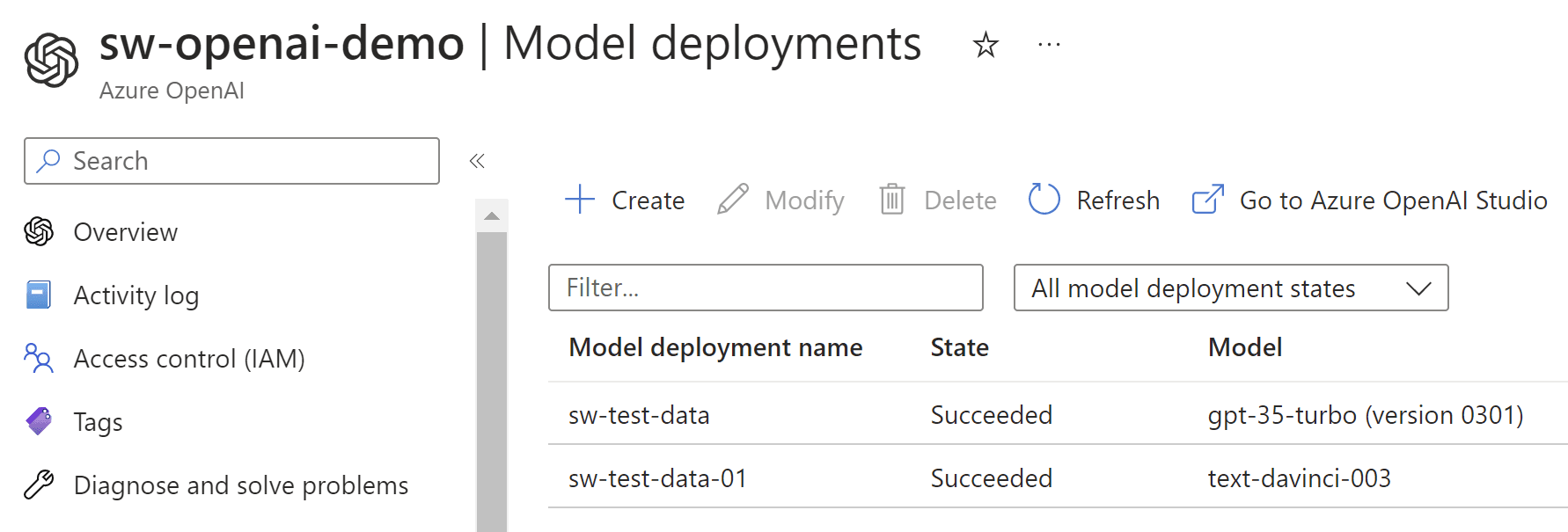Click the external link Studio icon
Screen dimensions: 1568x532
tap(1208, 199)
